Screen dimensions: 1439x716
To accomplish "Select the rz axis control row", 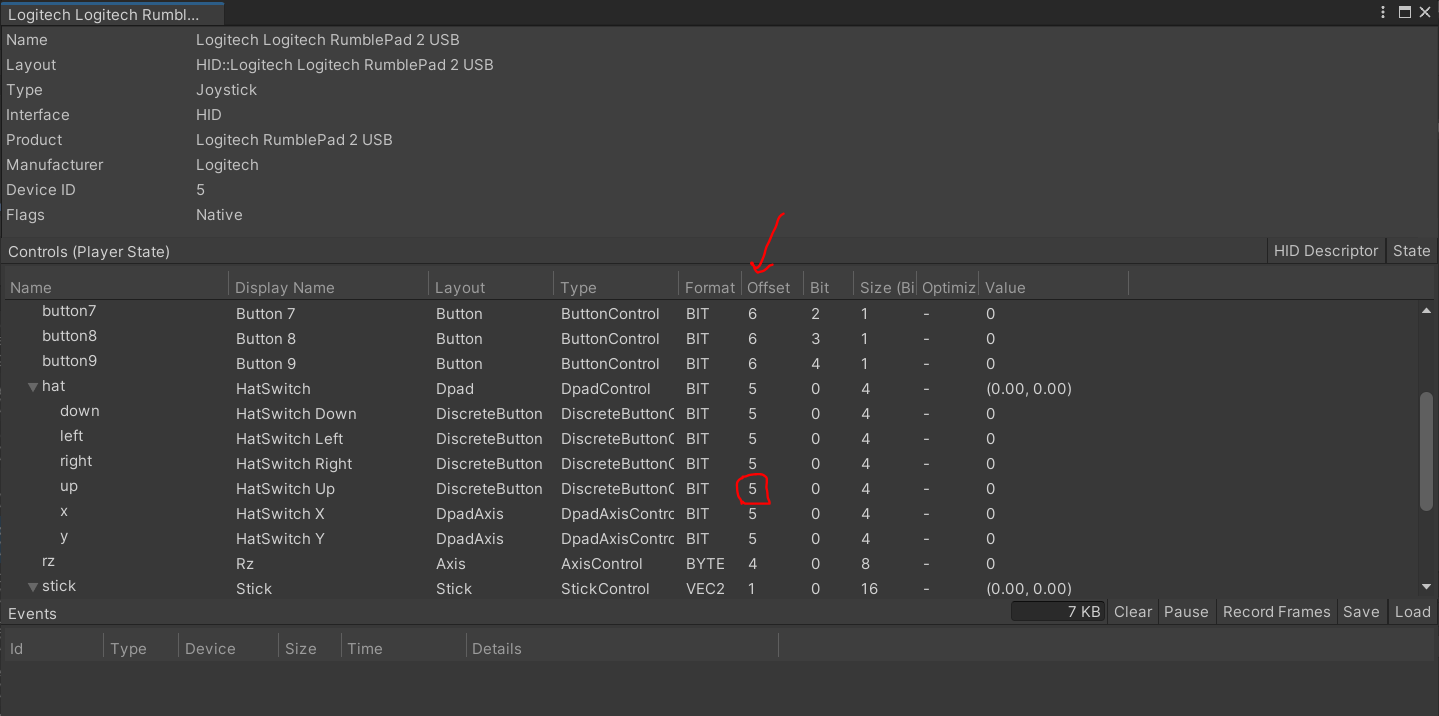I will pyautogui.click(x=48, y=562).
